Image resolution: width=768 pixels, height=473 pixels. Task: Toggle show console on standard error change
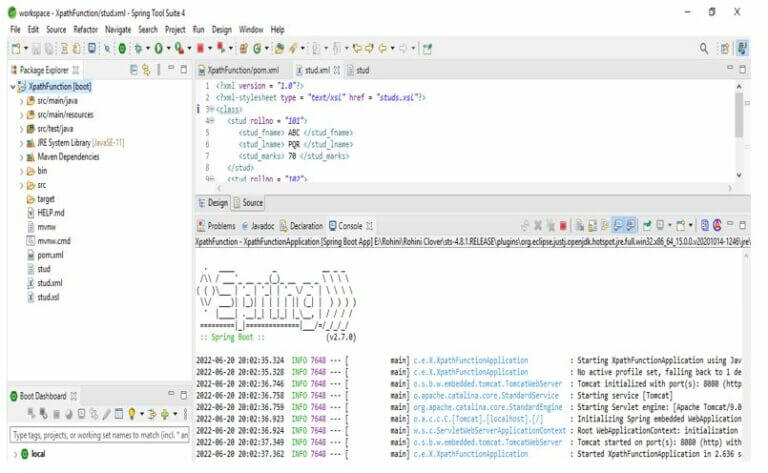click(630, 225)
